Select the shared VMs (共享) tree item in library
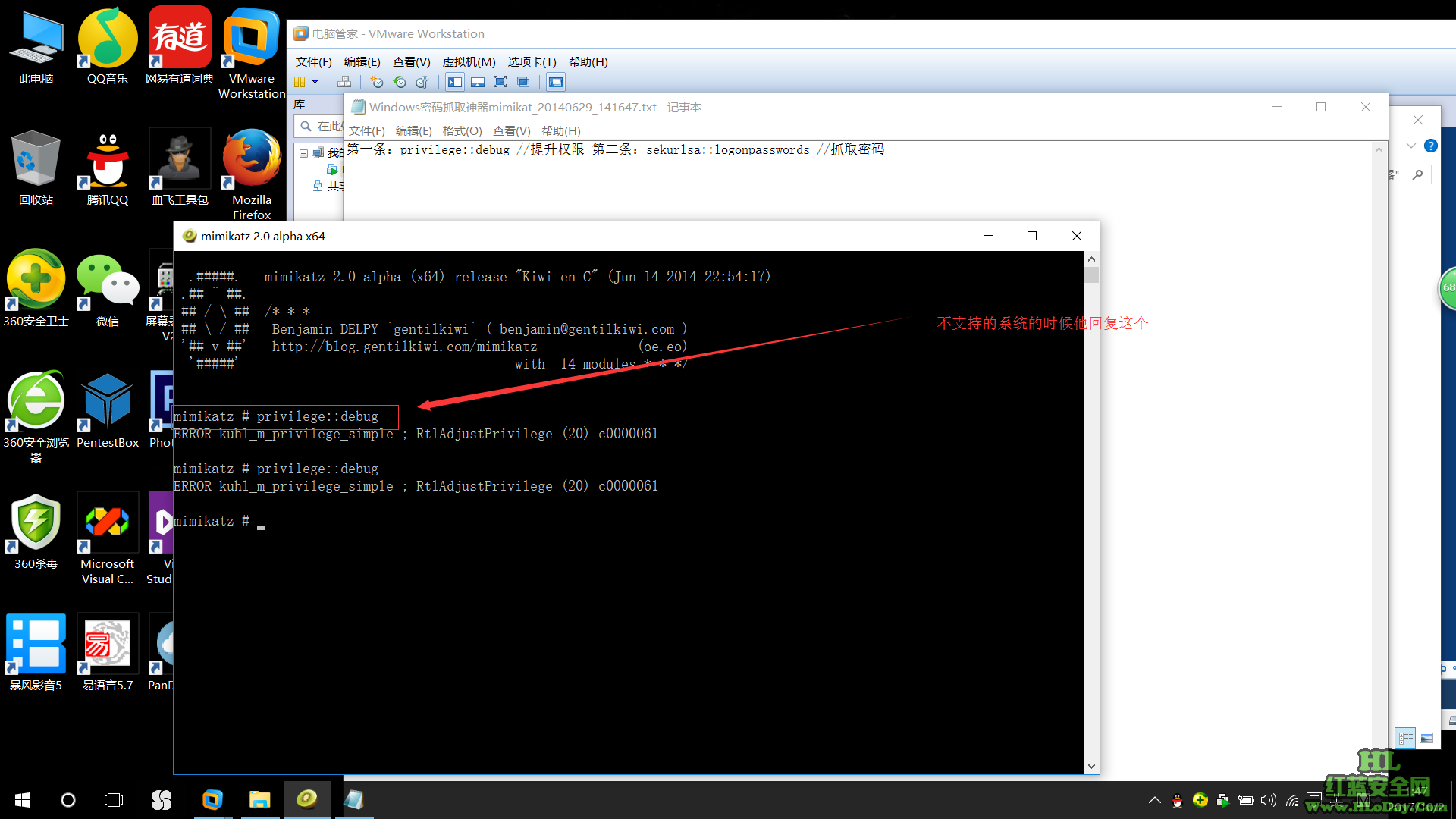 click(329, 186)
